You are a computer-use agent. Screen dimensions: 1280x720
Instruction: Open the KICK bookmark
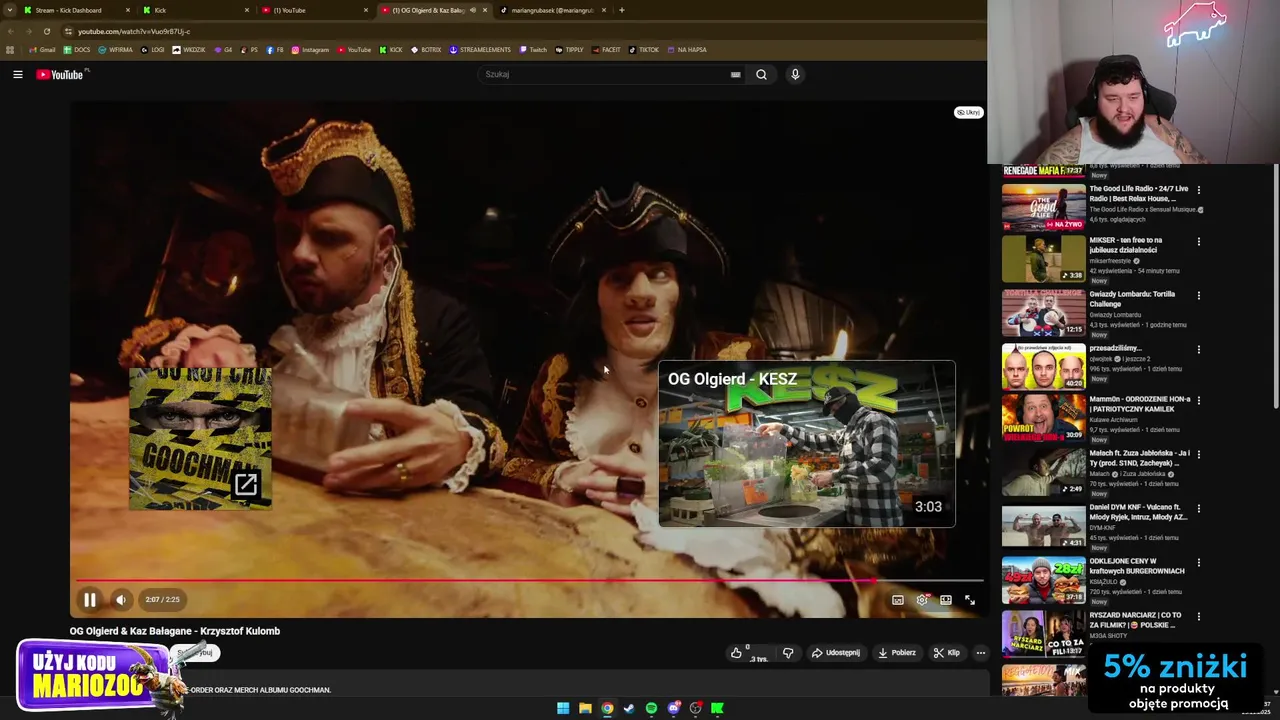click(391, 50)
